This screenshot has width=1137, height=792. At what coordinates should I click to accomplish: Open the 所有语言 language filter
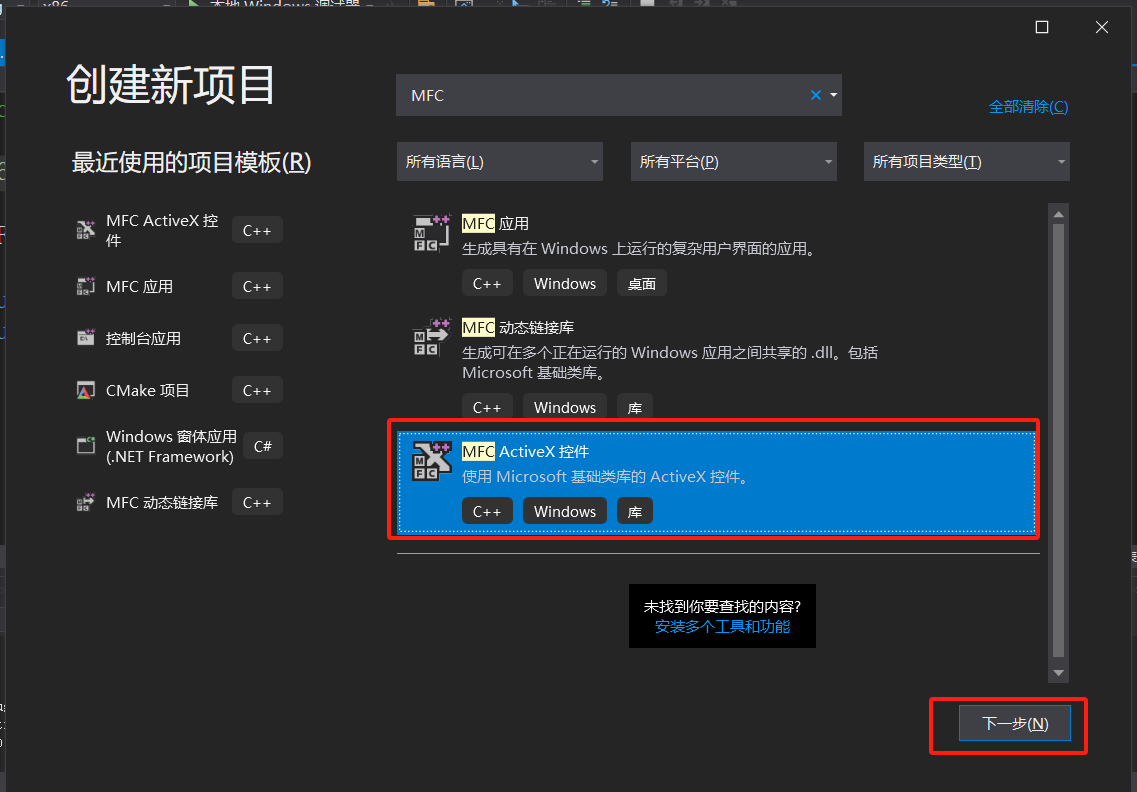click(500, 162)
